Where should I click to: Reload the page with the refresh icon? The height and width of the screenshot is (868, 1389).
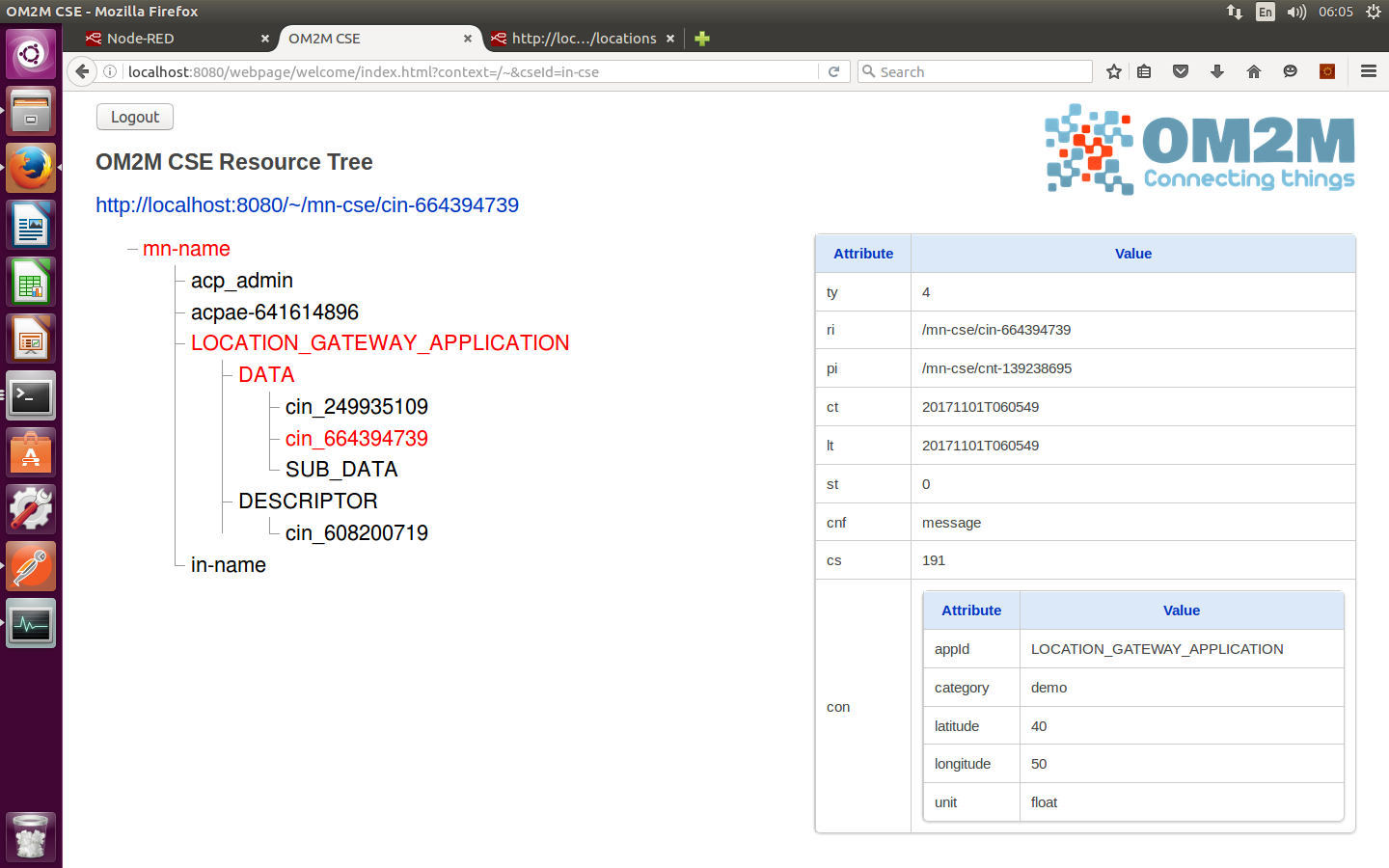click(x=834, y=71)
